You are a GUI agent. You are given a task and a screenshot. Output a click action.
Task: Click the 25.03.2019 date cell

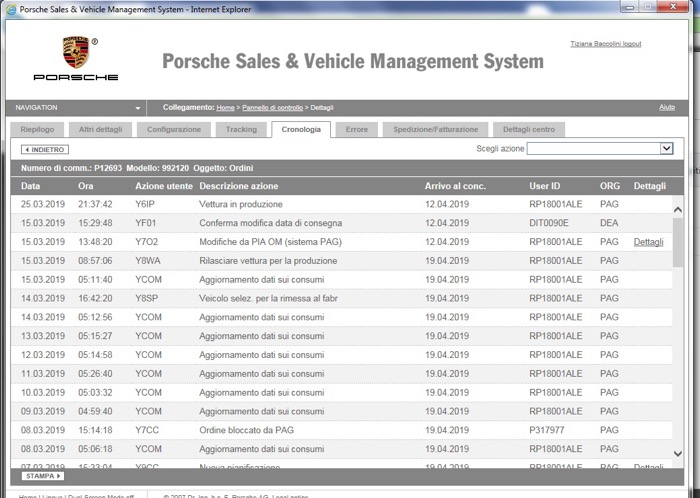pyautogui.click(x=43, y=204)
